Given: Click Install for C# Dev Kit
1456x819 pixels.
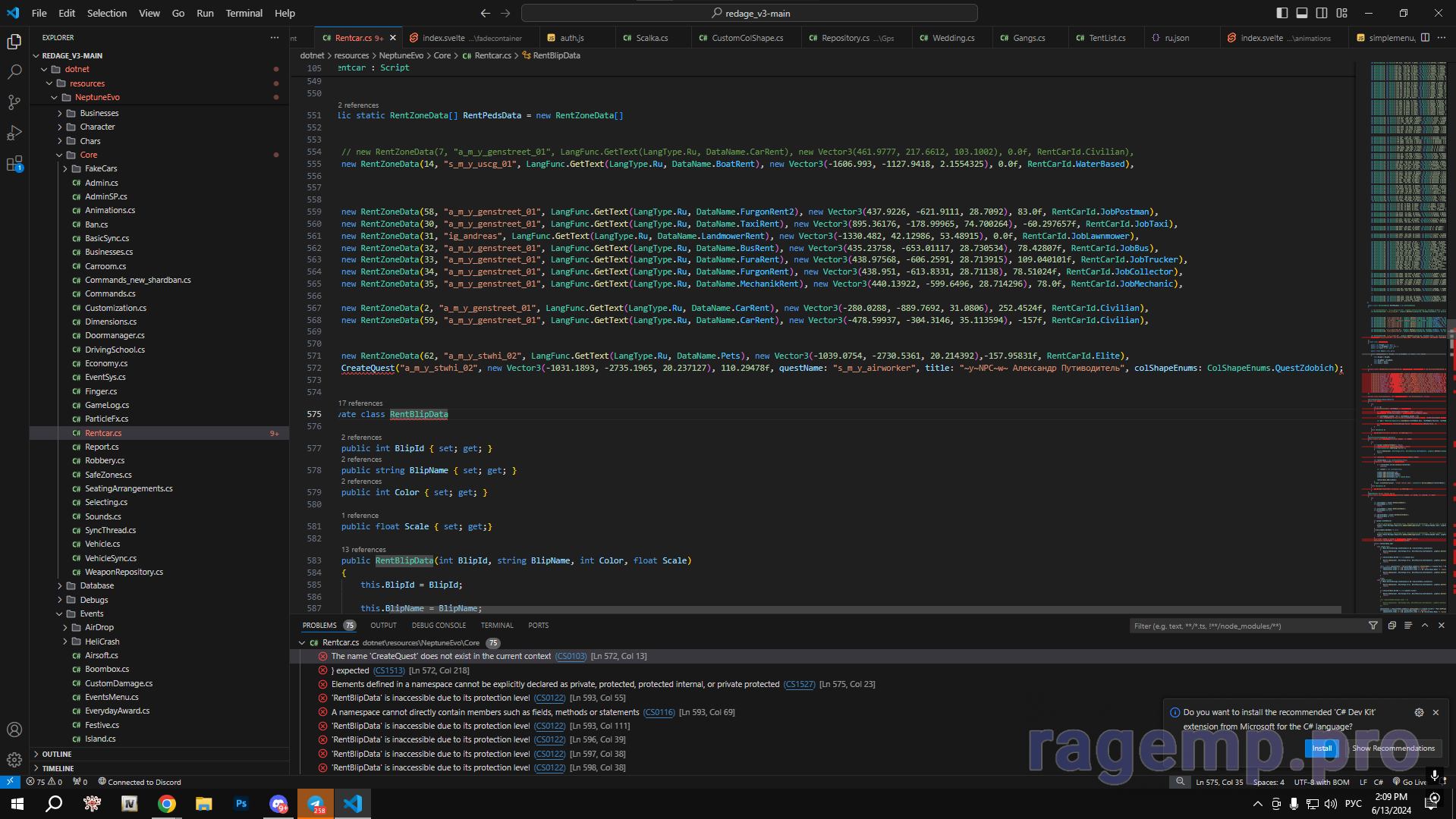Looking at the screenshot, I should click(1322, 748).
